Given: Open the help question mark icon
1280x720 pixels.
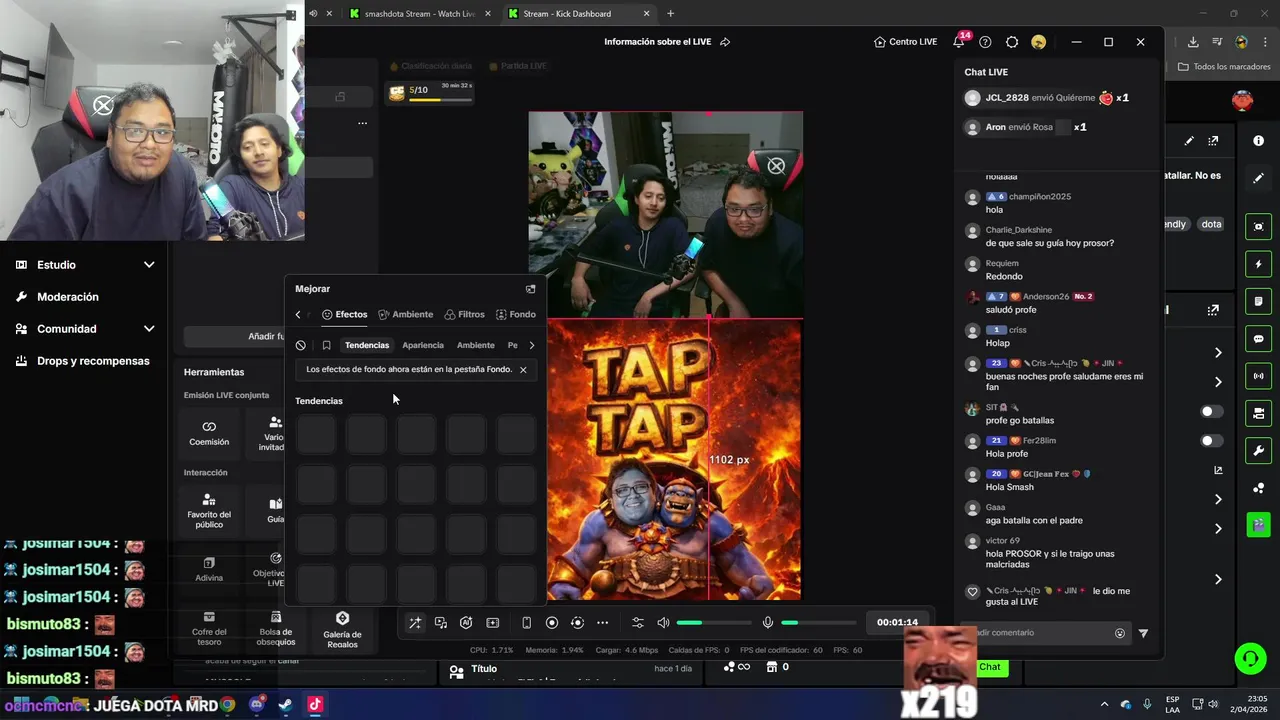Looking at the screenshot, I should tap(985, 42).
